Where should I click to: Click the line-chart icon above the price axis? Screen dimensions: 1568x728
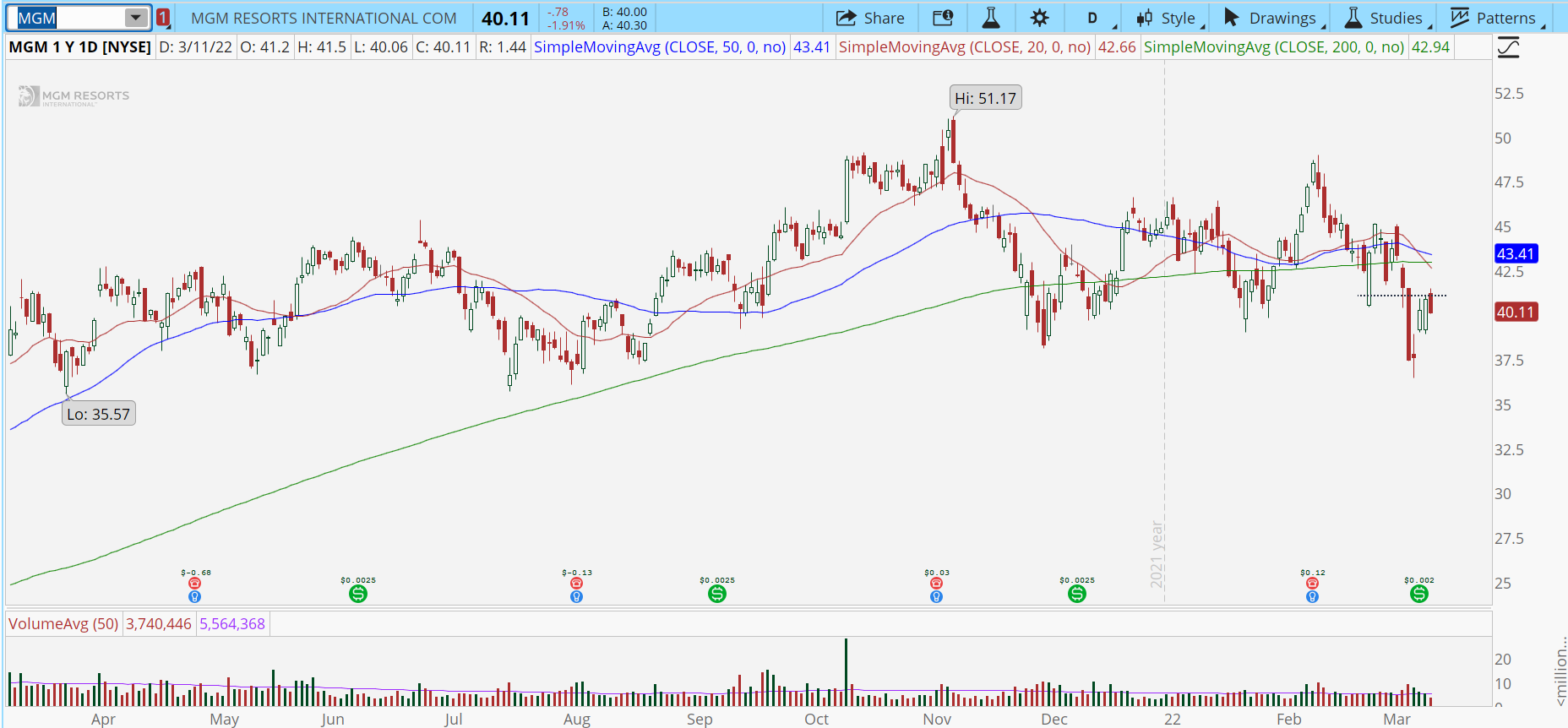click(1508, 47)
